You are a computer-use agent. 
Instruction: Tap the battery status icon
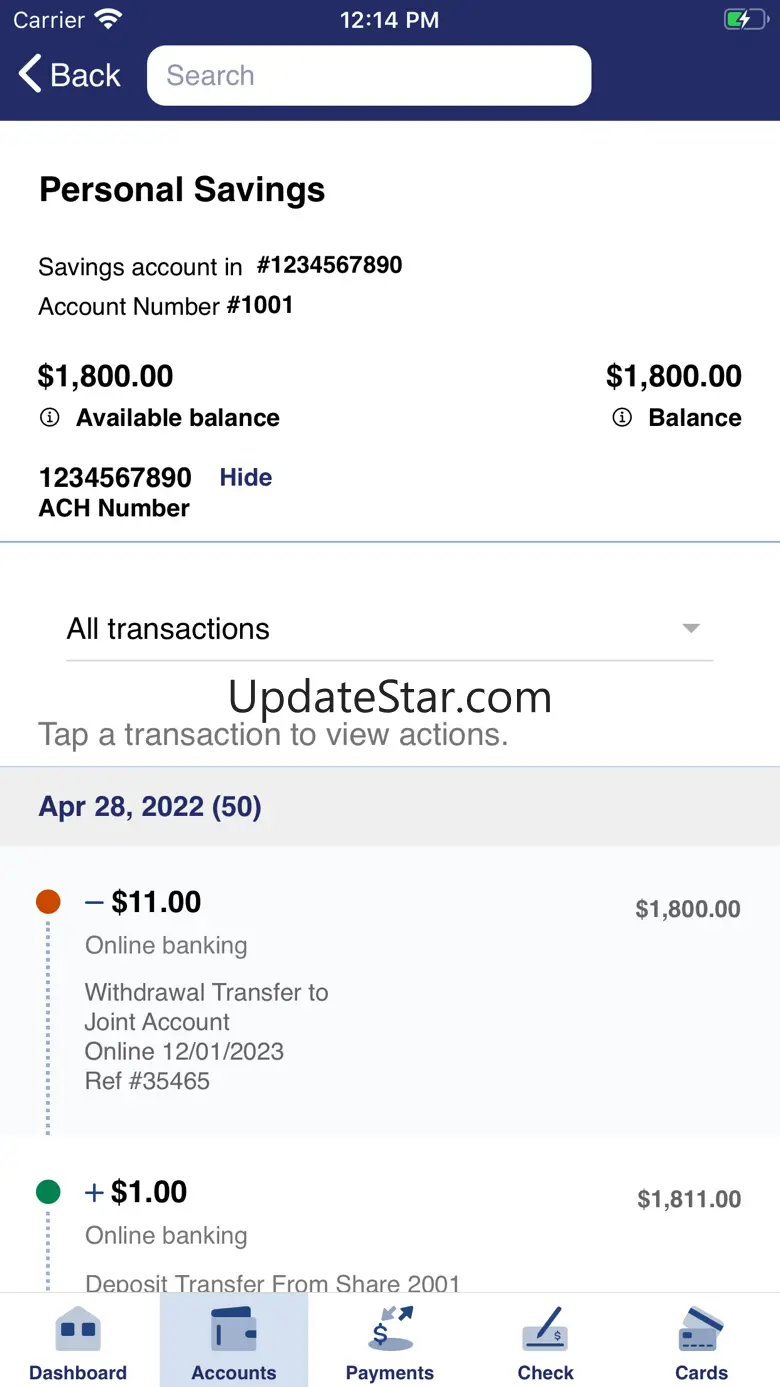(x=744, y=20)
